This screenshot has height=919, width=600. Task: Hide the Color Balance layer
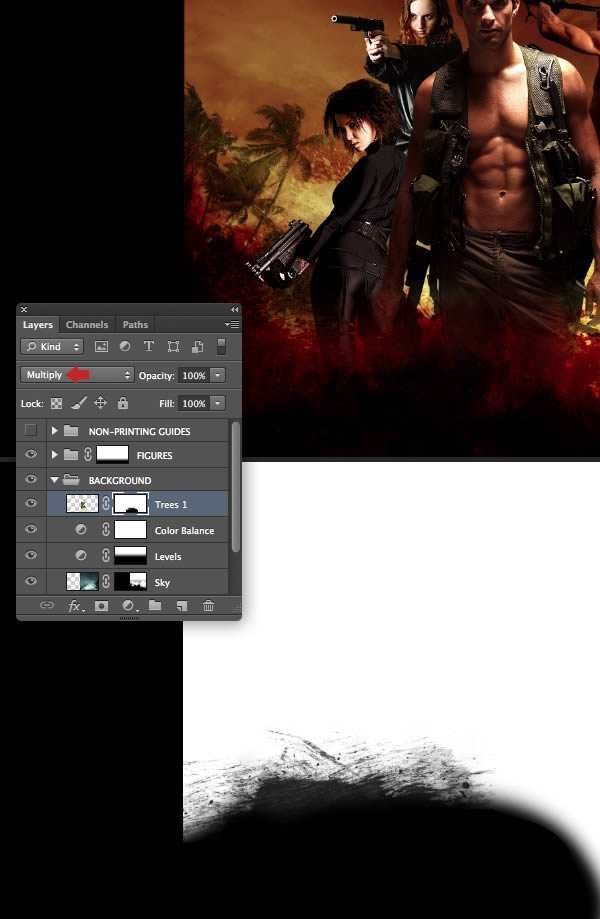point(31,529)
